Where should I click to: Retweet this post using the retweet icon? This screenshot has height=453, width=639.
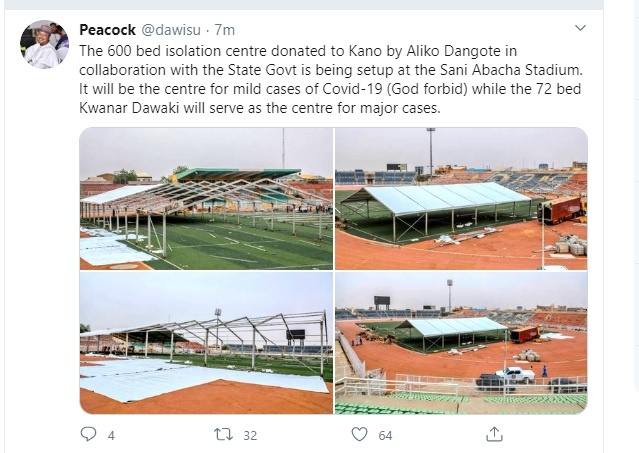224,434
